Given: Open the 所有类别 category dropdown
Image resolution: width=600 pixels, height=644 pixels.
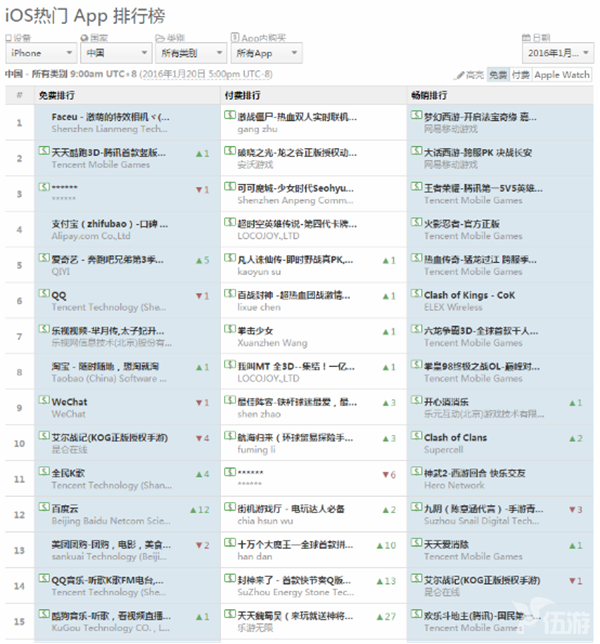Looking at the screenshot, I should click(191, 53).
